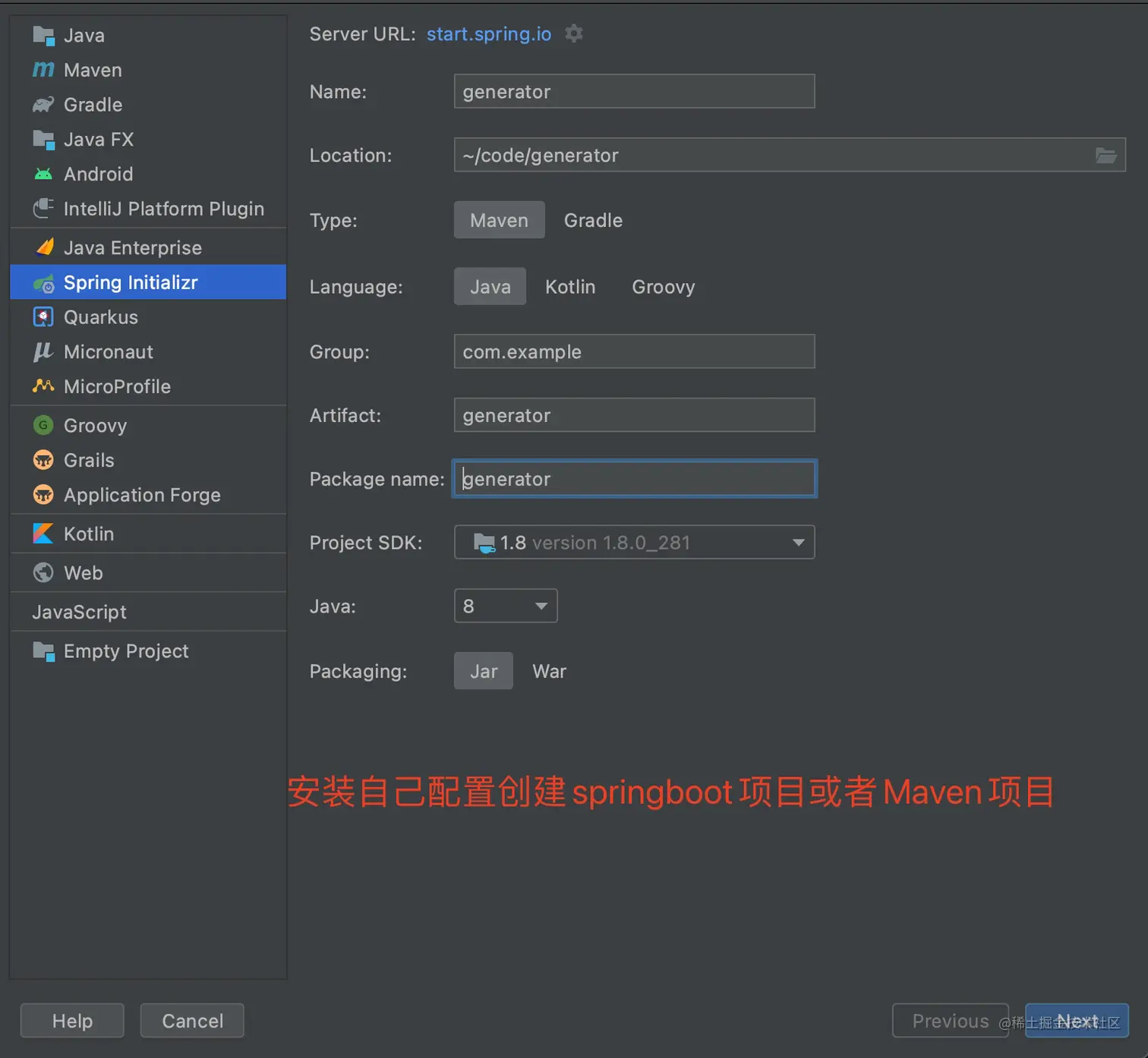Click the Empty Project folder icon
The height and width of the screenshot is (1058, 1148).
point(43,651)
